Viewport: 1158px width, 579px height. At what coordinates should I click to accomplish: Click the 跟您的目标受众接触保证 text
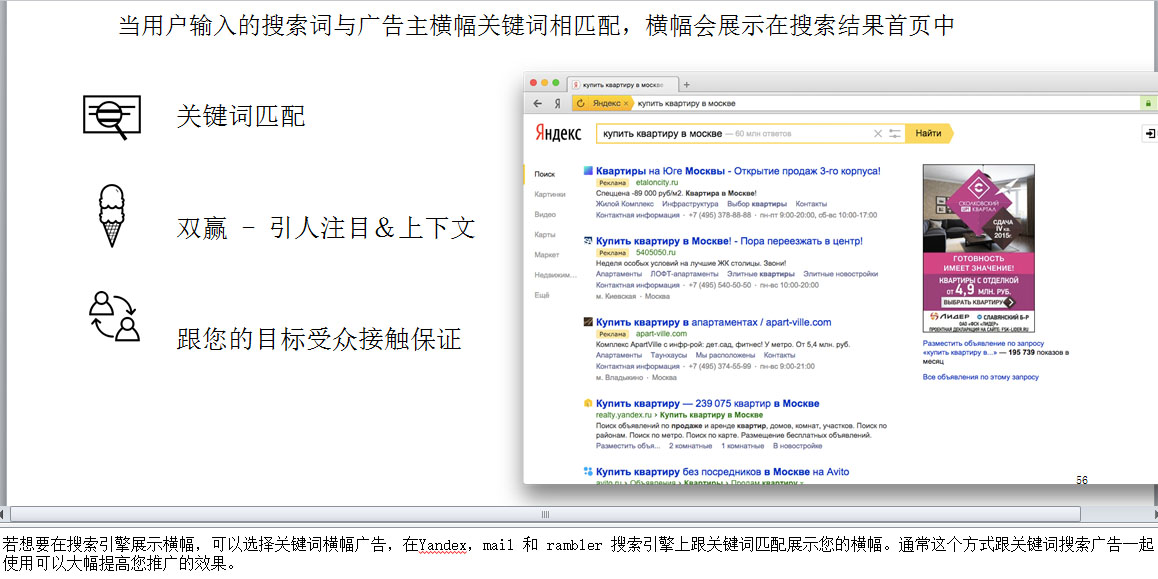[319, 339]
